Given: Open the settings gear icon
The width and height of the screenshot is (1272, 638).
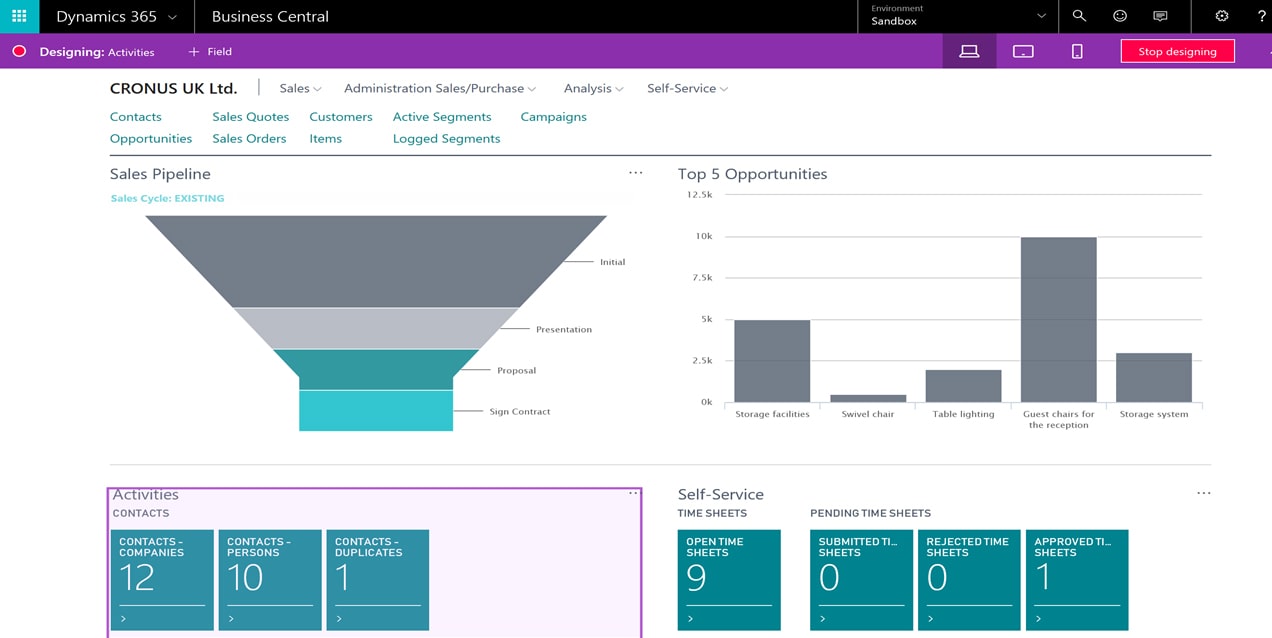Looking at the screenshot, I should pyautogui.click(x=1222, y=16).
